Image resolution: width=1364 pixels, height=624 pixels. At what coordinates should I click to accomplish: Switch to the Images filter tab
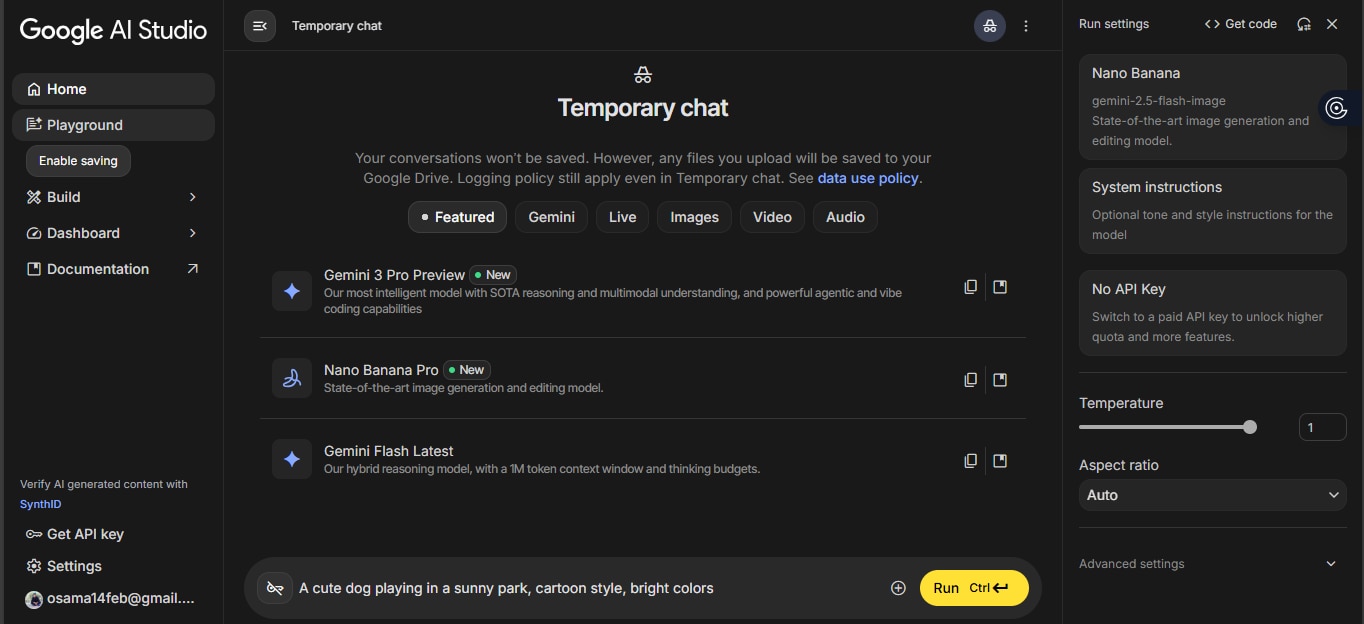point(694,217)
